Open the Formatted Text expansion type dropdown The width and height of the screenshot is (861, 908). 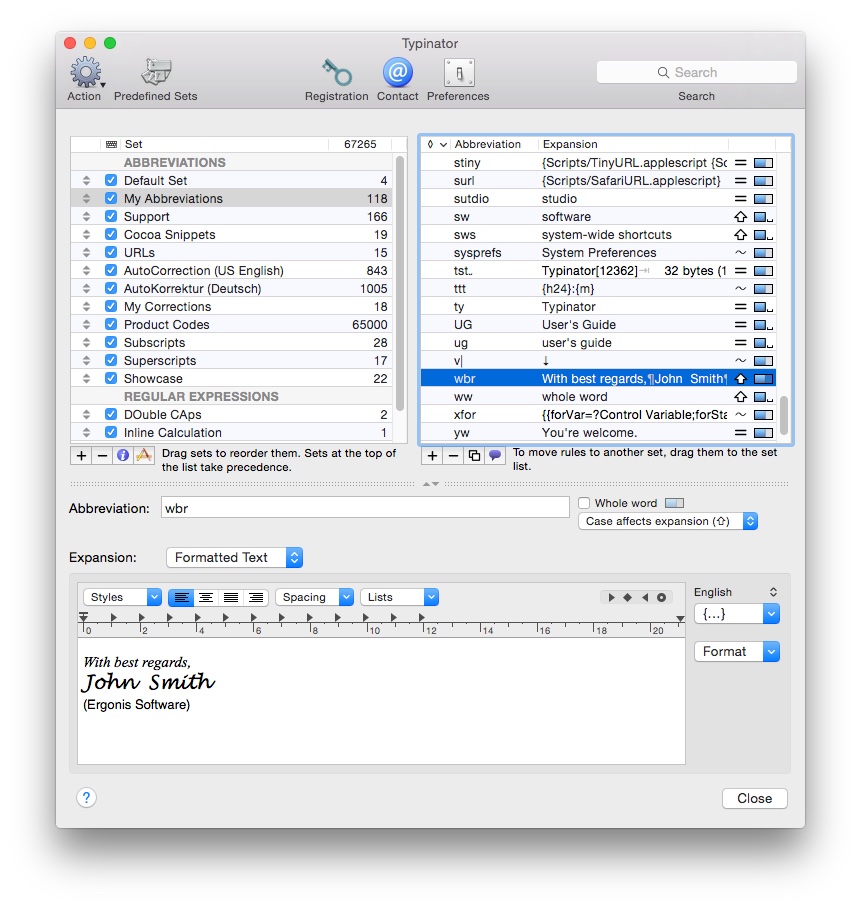point(234,557)
